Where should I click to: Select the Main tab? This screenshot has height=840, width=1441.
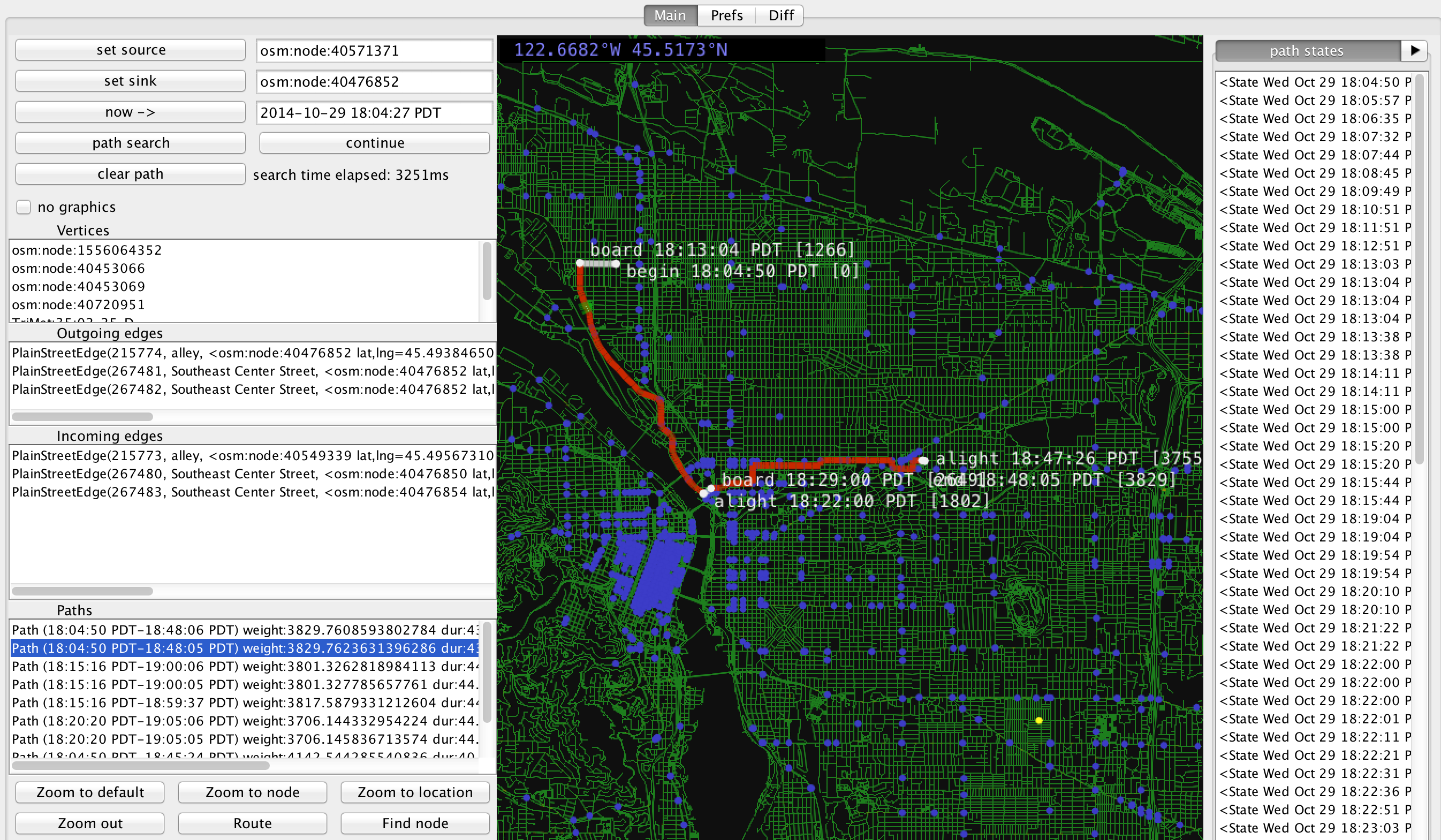670,16
